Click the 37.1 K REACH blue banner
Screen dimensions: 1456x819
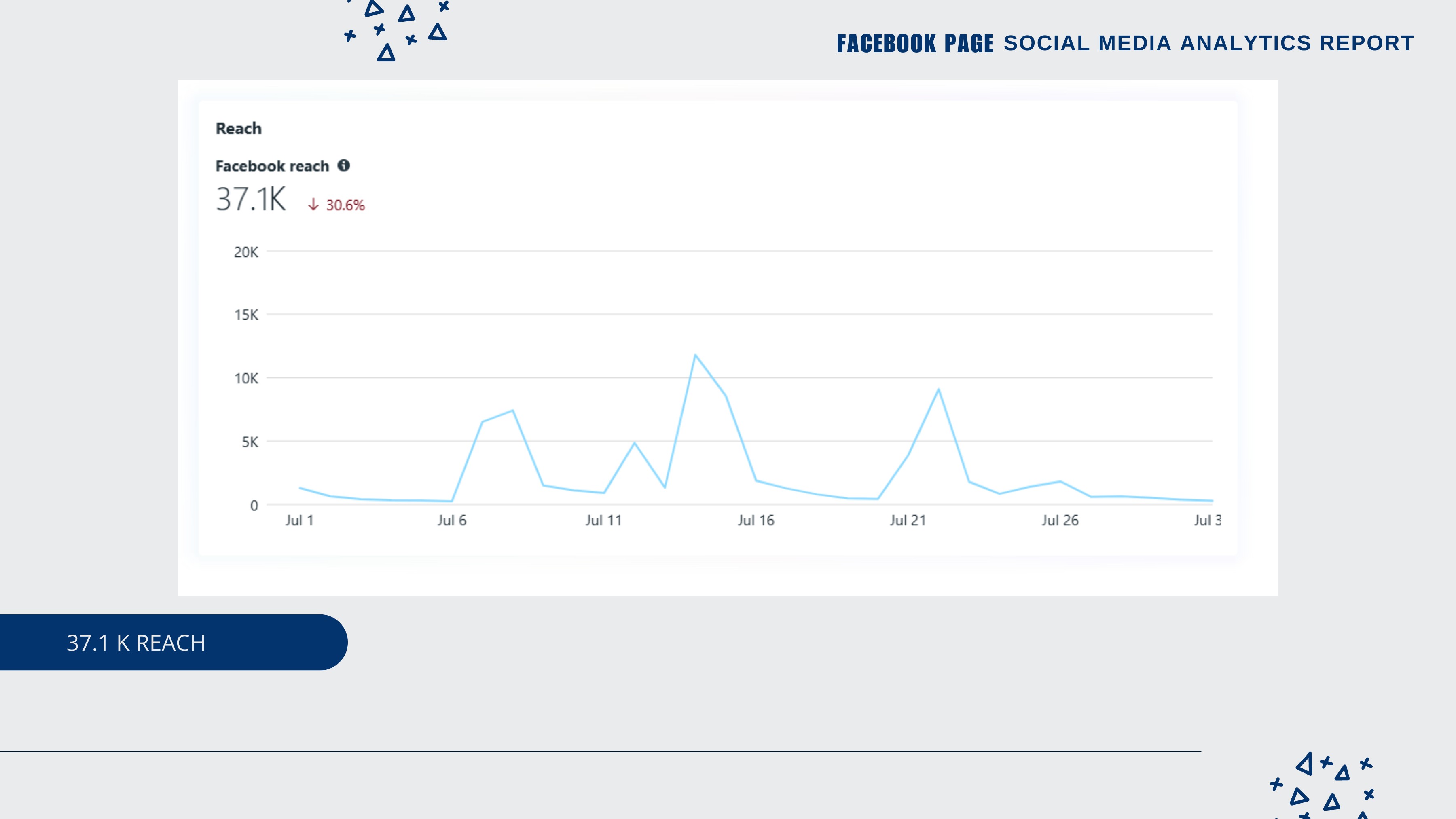[x=169, y=643]
